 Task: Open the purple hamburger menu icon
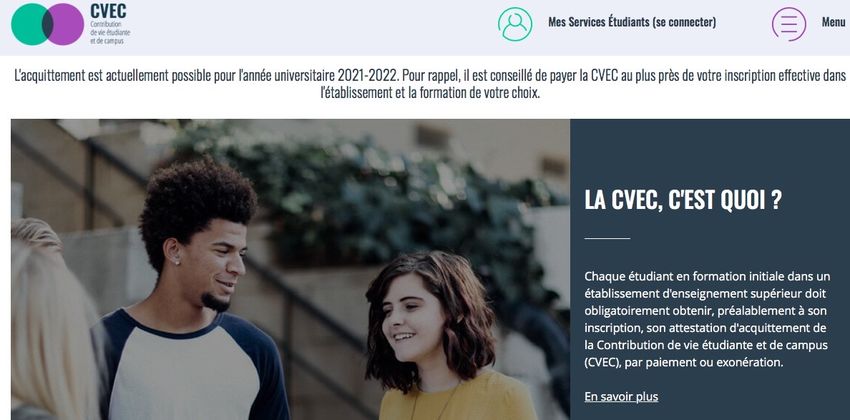[789, 24]
